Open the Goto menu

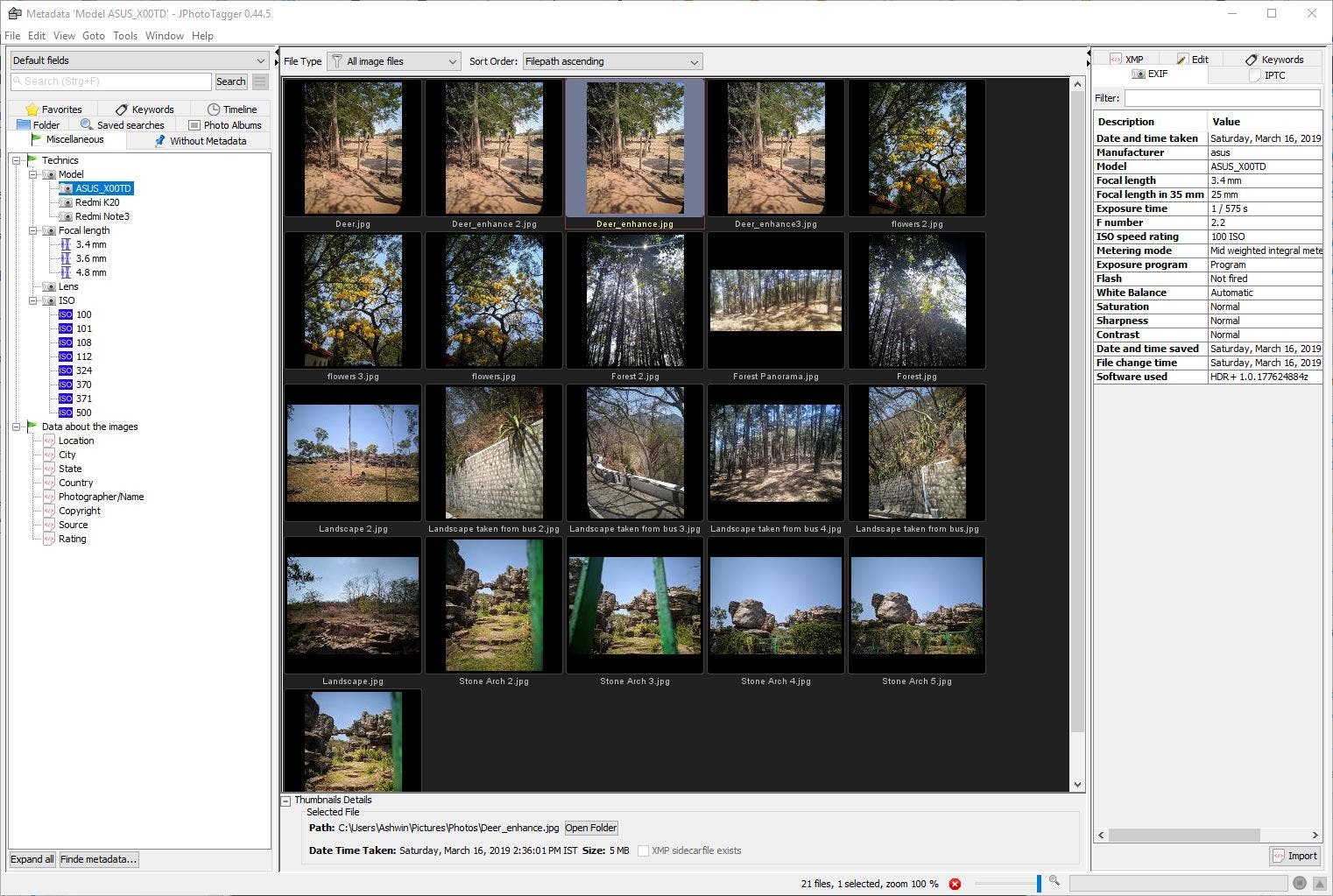coord(94,36)
